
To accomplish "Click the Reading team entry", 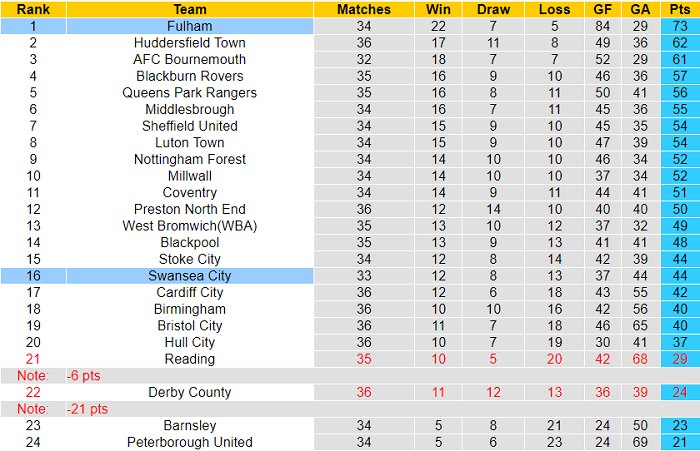I will pos(189,359).
